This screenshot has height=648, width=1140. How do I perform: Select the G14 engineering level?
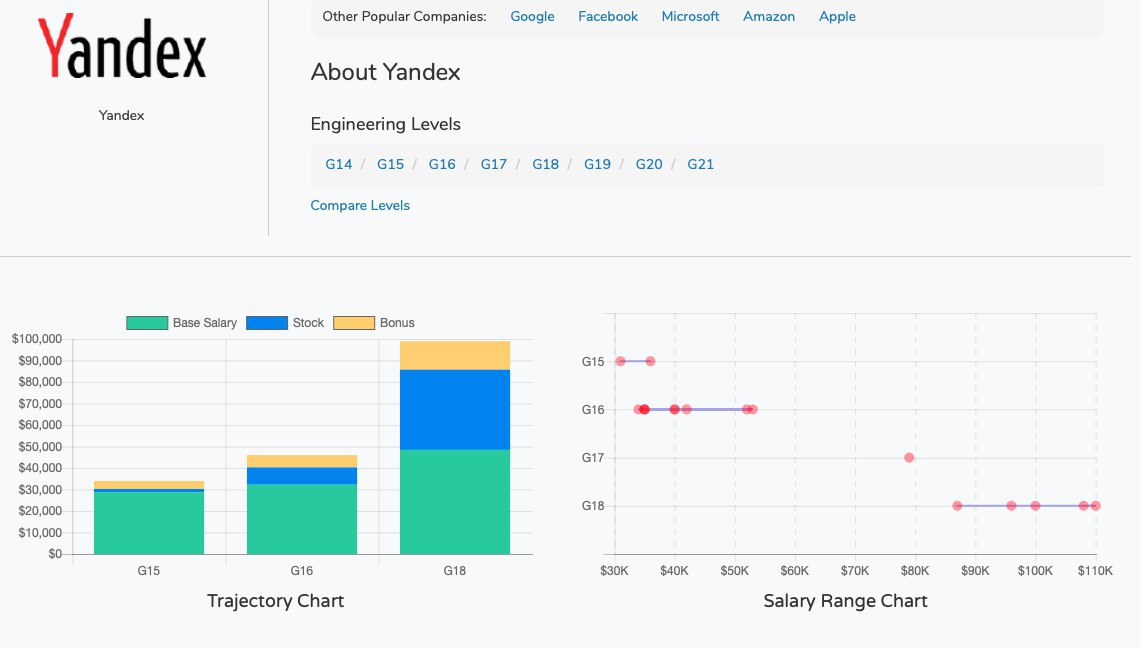pyautogui.click(x=339, y=164)
